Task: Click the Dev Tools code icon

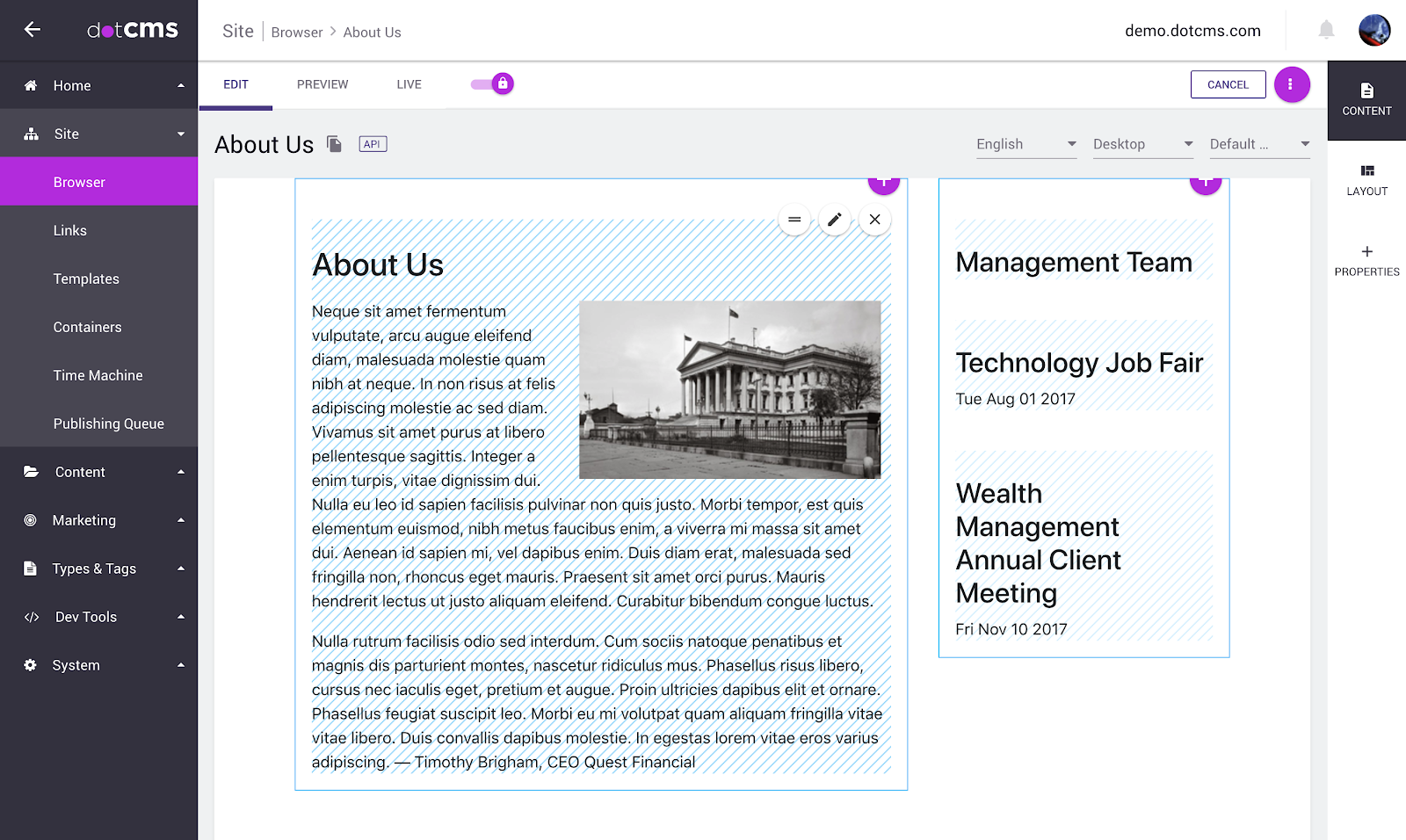Action: click(x=32, y=617)
